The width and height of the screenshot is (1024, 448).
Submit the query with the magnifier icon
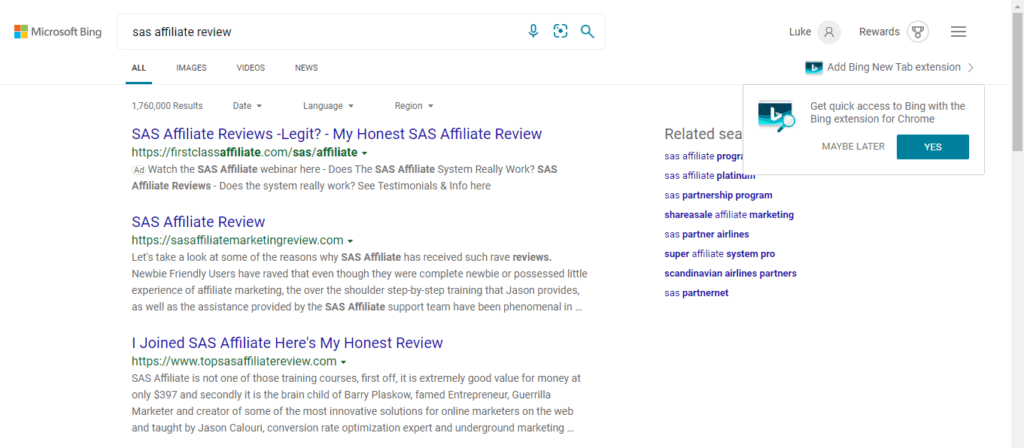point(588,31)
